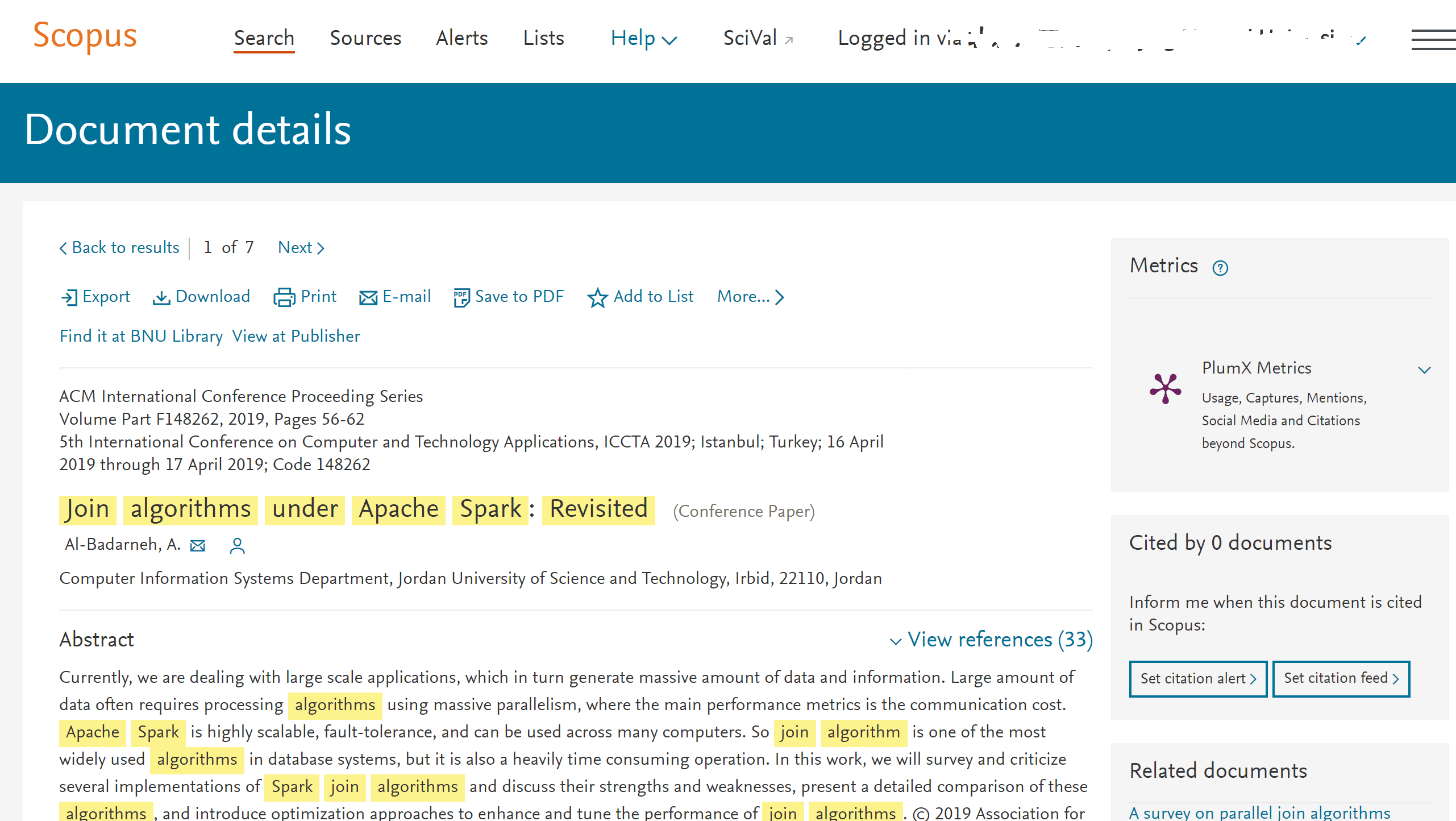1456x821 pixels.
Task: Click the Metrics help question icon
Action: coord(1220,268)
